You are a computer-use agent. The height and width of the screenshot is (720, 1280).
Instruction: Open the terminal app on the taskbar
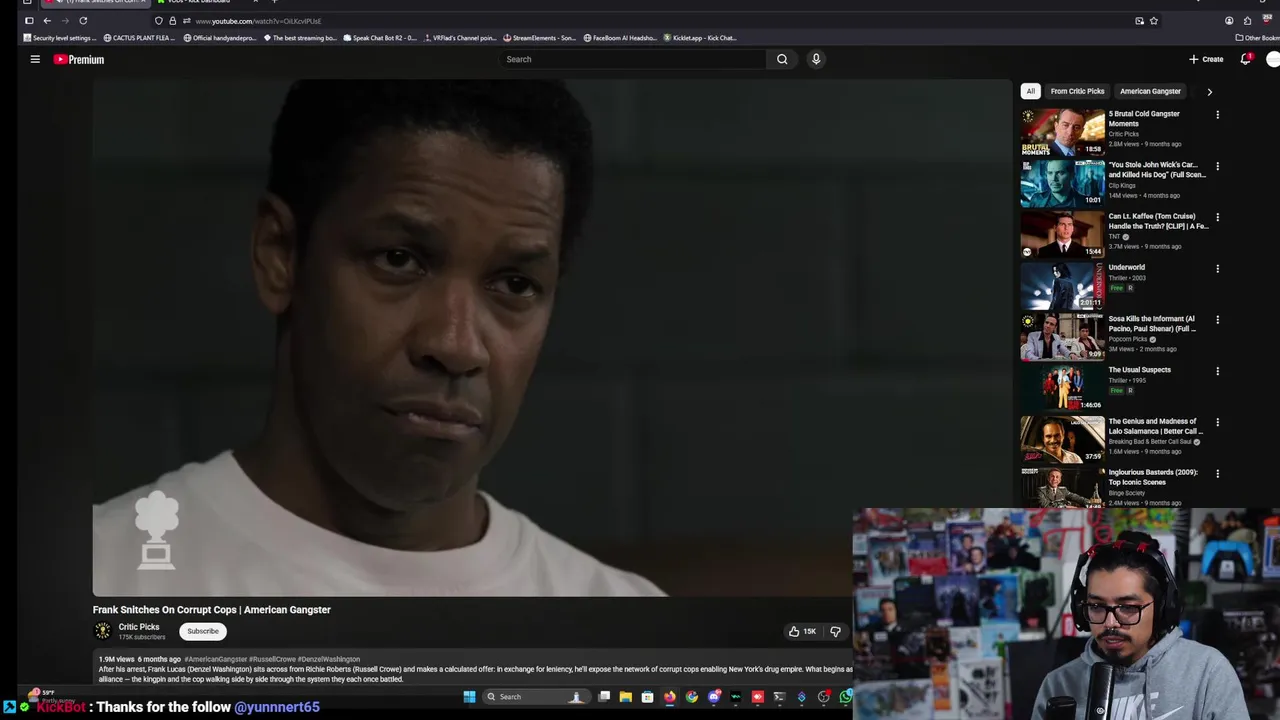tap(780, 697)
